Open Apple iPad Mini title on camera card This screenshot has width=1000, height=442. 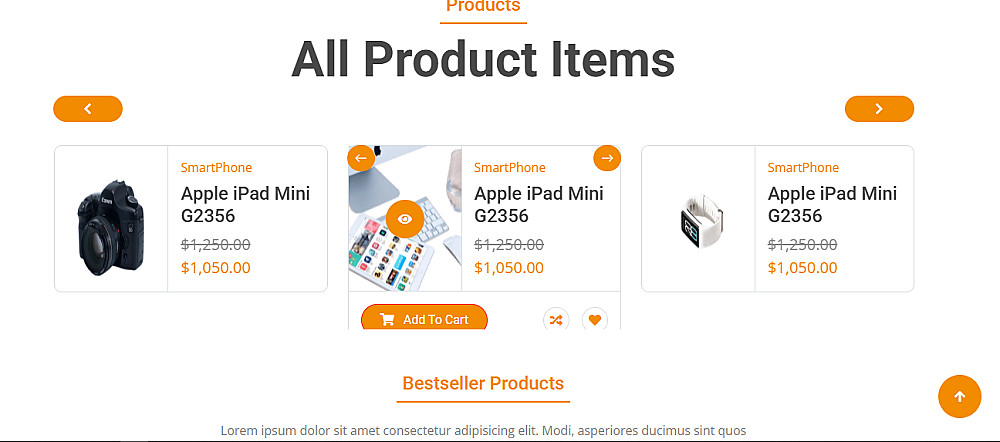(245, 204)
